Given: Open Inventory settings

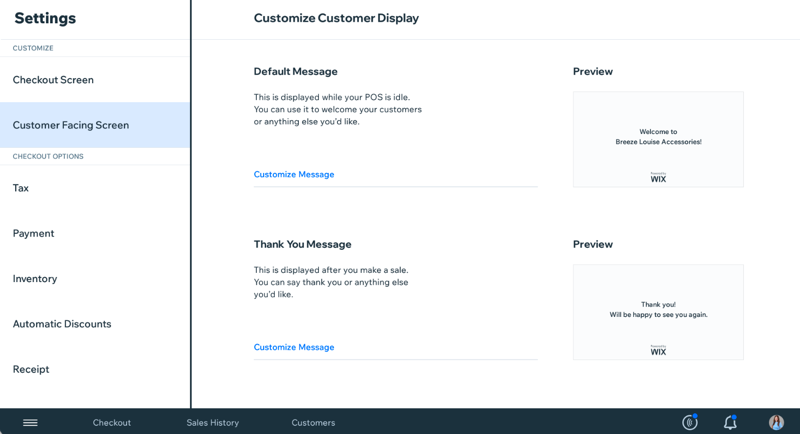Looking at the screenshot, I should [x=95, y=278].
